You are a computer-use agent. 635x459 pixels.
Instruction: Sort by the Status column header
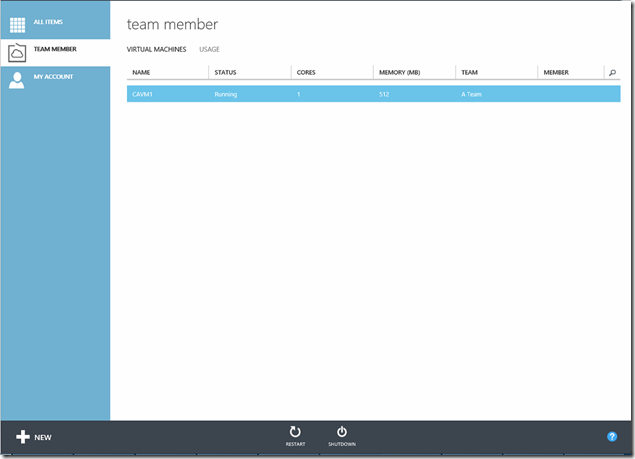tap(226, 72)
